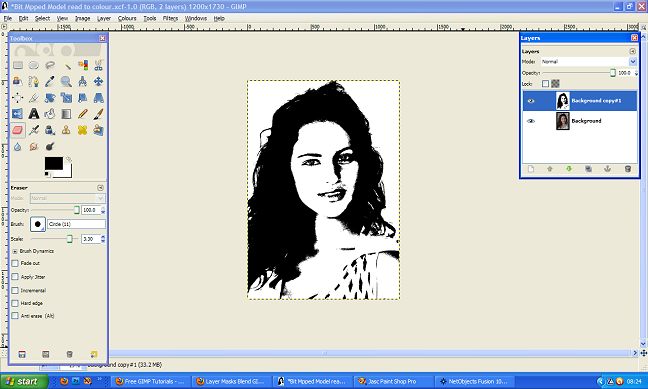Open the Colours menu

[127, 18]
